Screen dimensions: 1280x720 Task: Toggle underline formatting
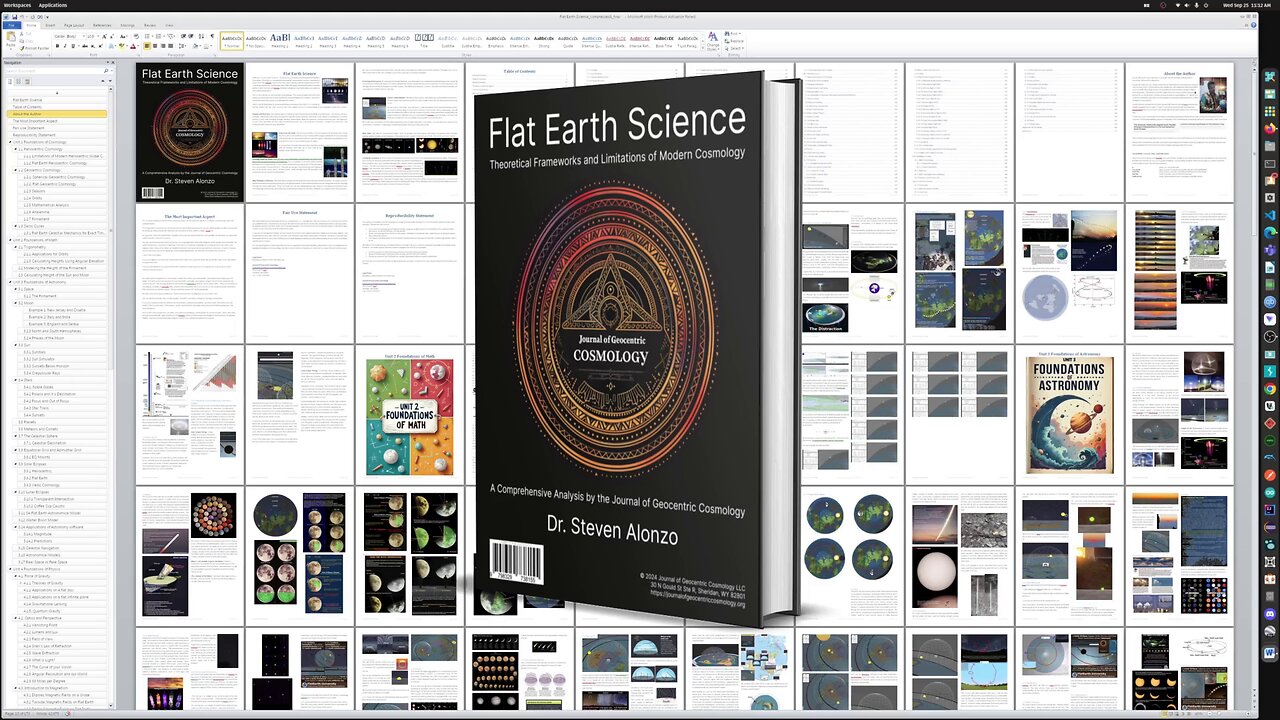pos(73,46)
